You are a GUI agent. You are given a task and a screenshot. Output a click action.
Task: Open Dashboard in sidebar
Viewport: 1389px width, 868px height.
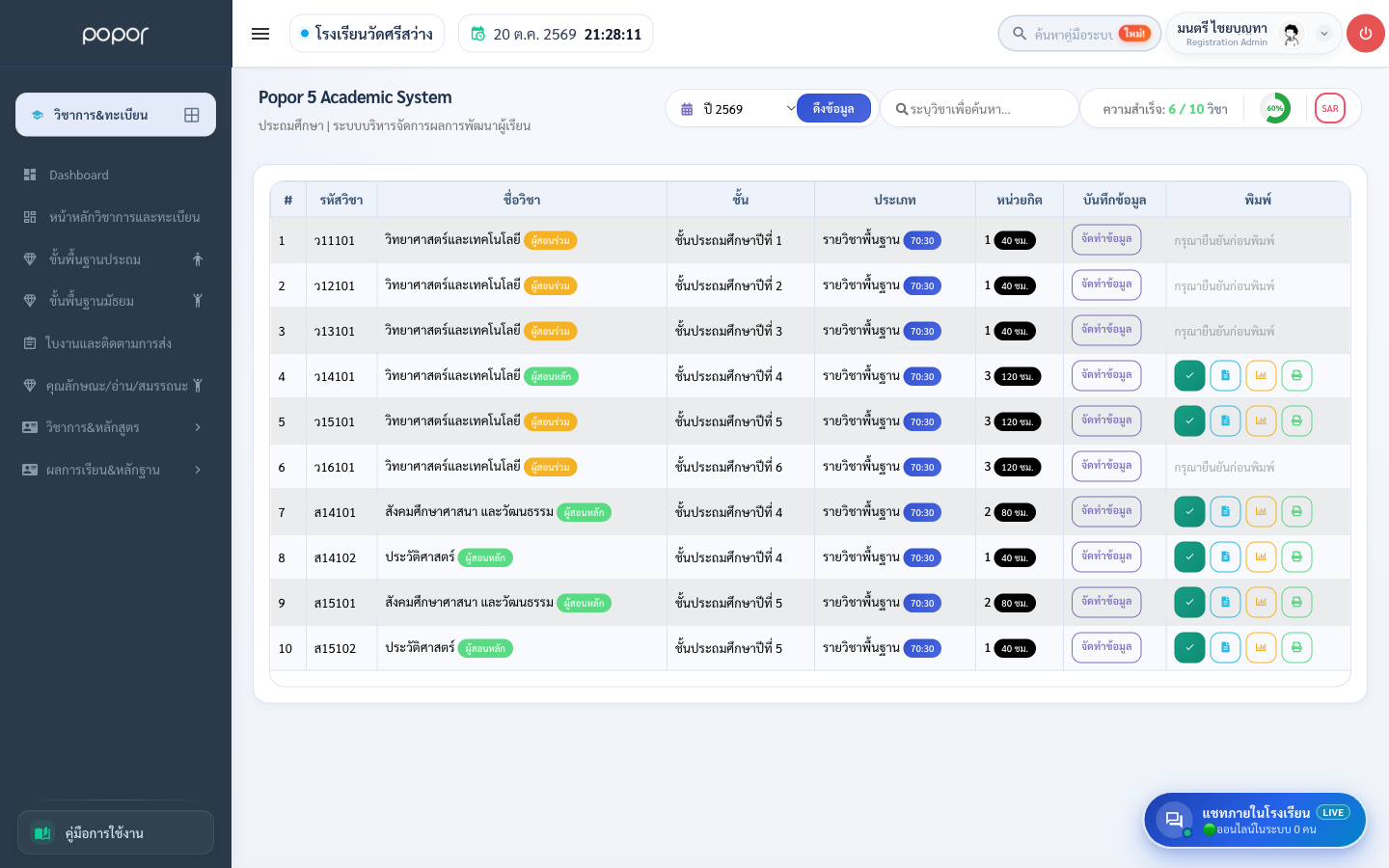(116, 175)
